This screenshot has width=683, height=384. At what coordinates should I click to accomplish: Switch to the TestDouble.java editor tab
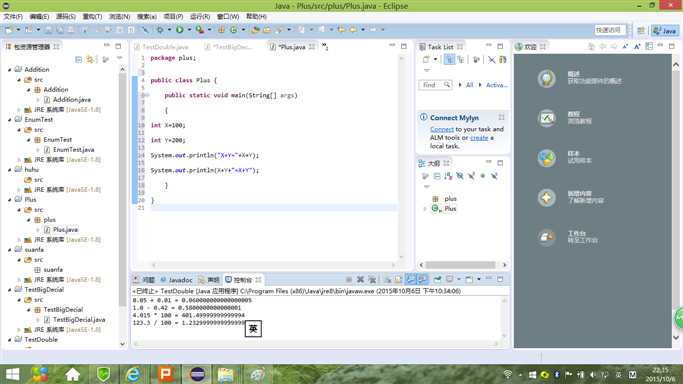165,47
